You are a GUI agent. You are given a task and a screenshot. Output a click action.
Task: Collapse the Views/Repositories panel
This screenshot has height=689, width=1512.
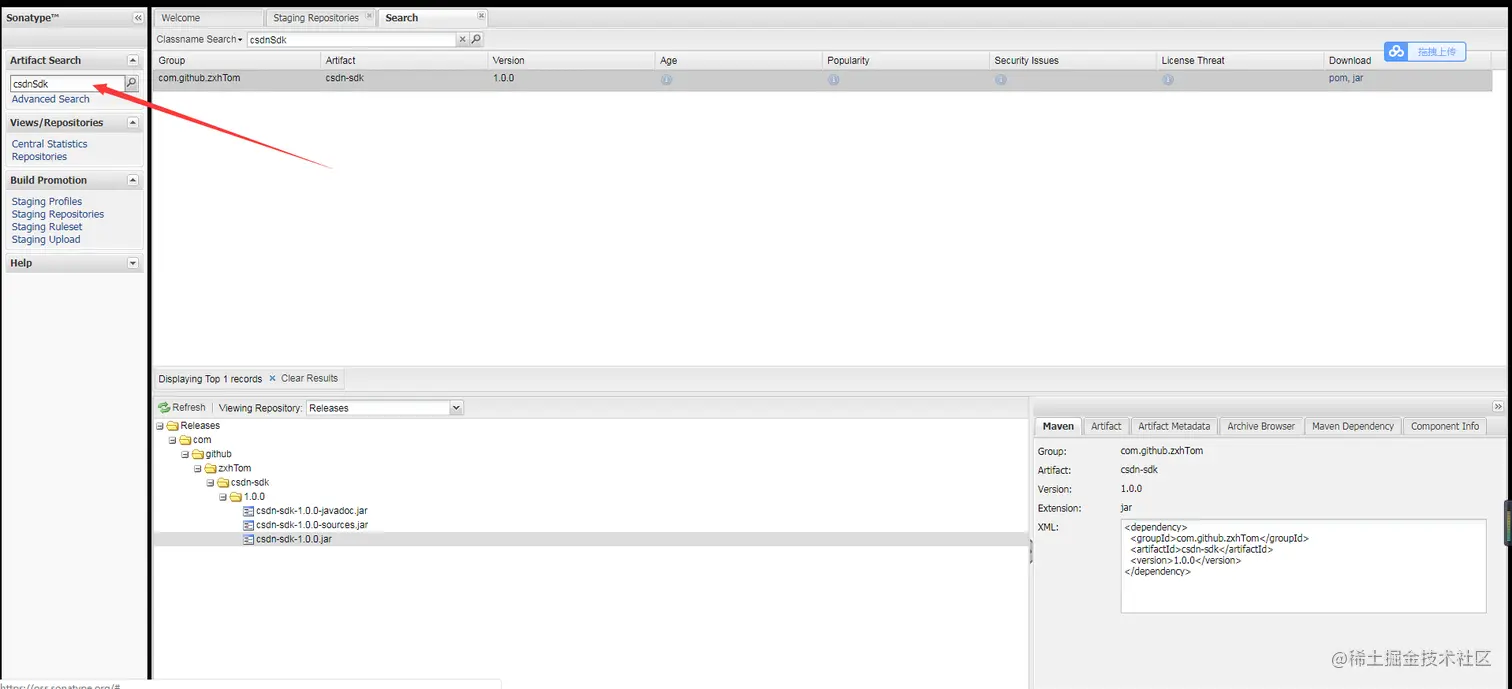click(133, 123)
